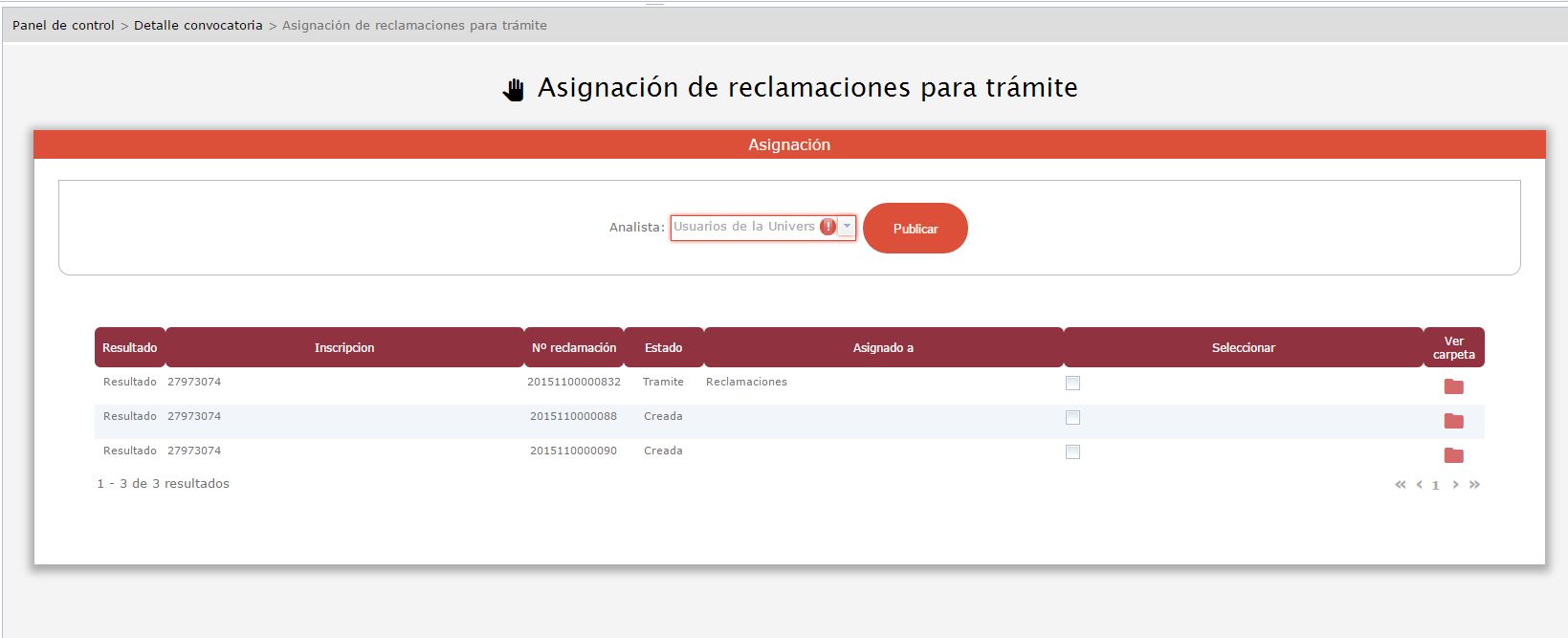Go back to Detalle convocatoria breadcrumb

pyautogui.click(x=198, y=26)
